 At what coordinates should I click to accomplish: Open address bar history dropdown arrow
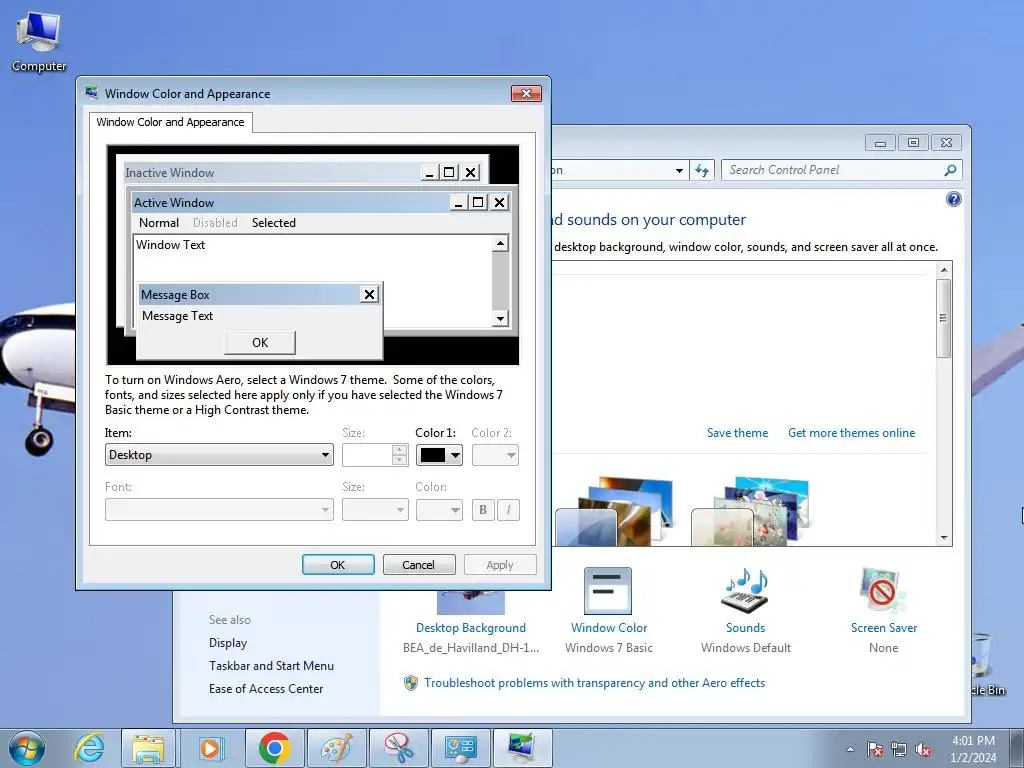tap(679, 170)
